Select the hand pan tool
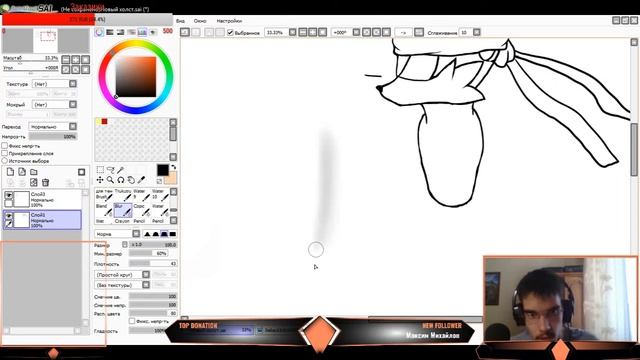 [x=131, y=180]
